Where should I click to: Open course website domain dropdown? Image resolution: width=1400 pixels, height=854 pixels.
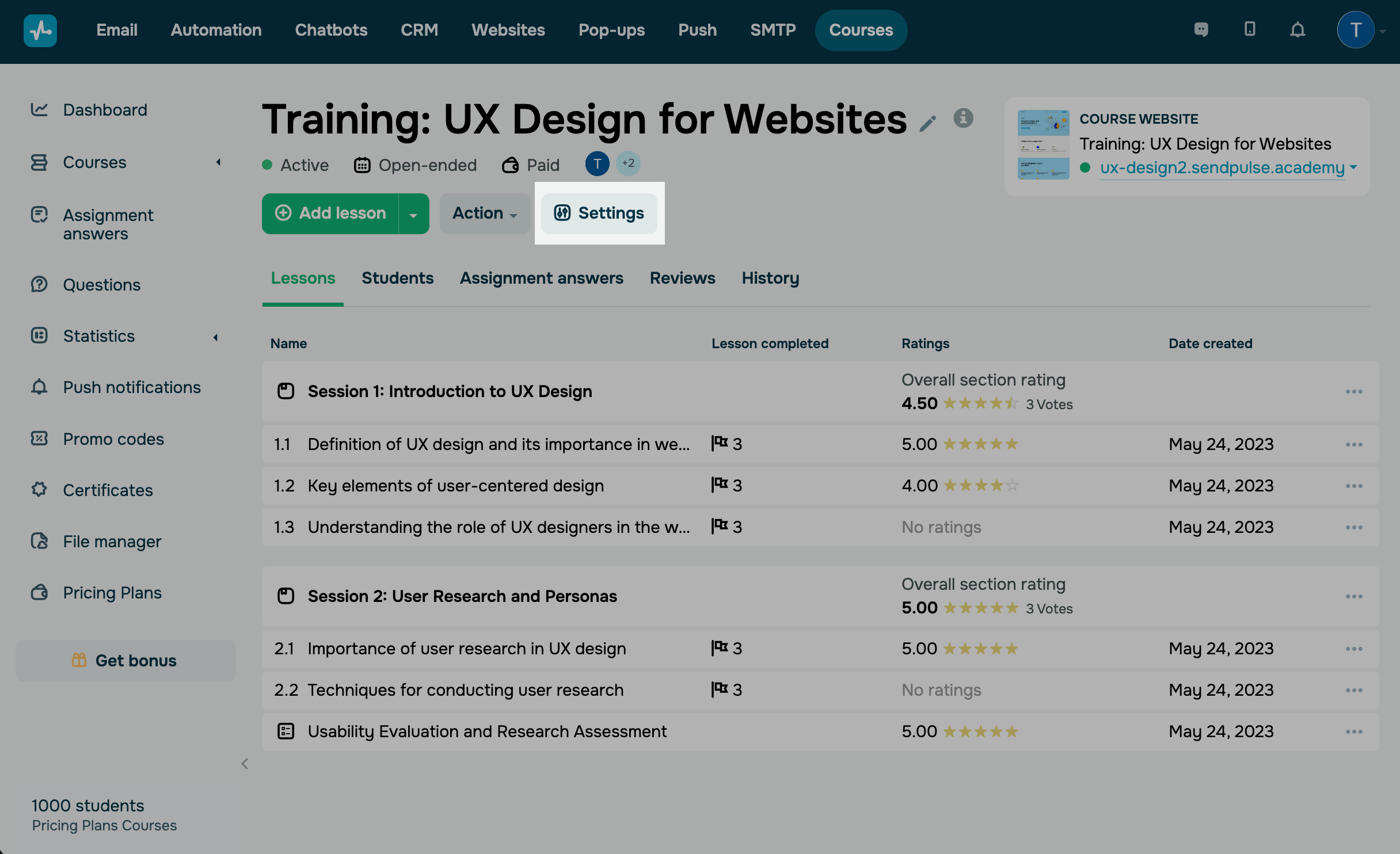1353,167
